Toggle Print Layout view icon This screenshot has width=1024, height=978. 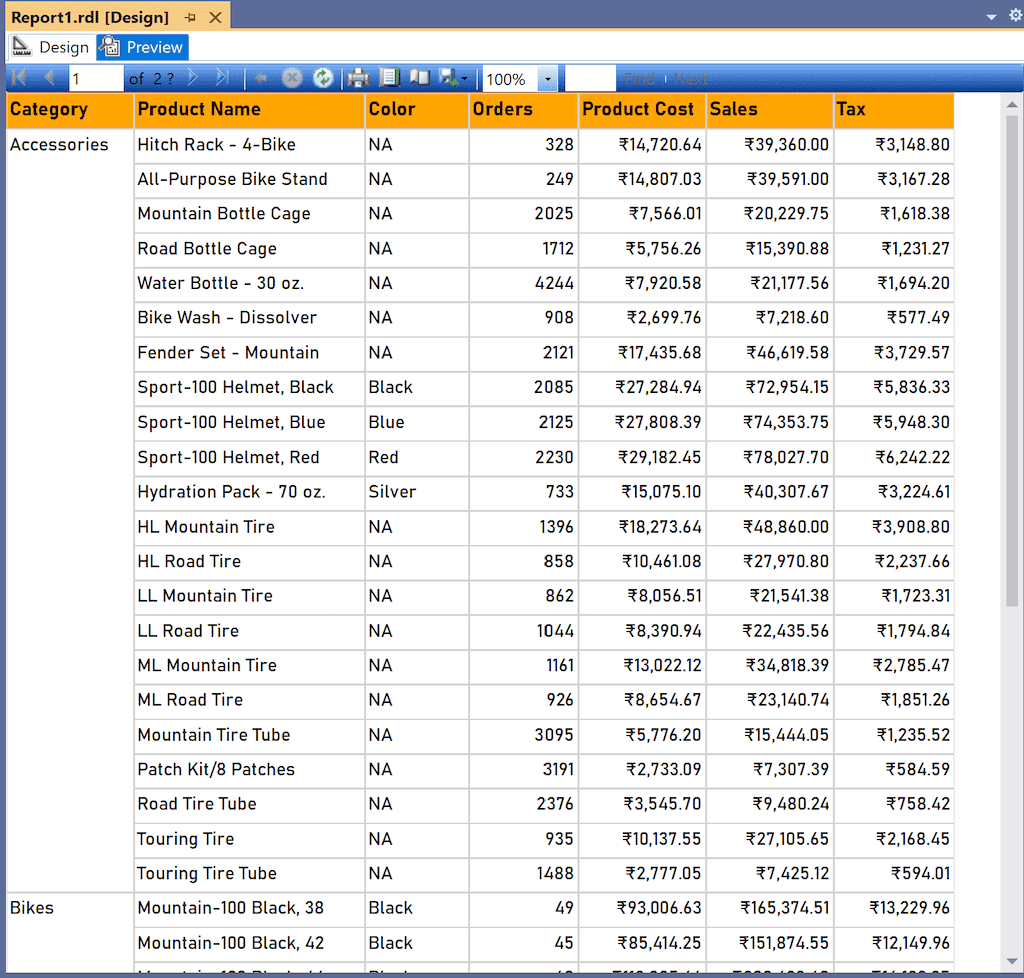click(x=390, y=78)
